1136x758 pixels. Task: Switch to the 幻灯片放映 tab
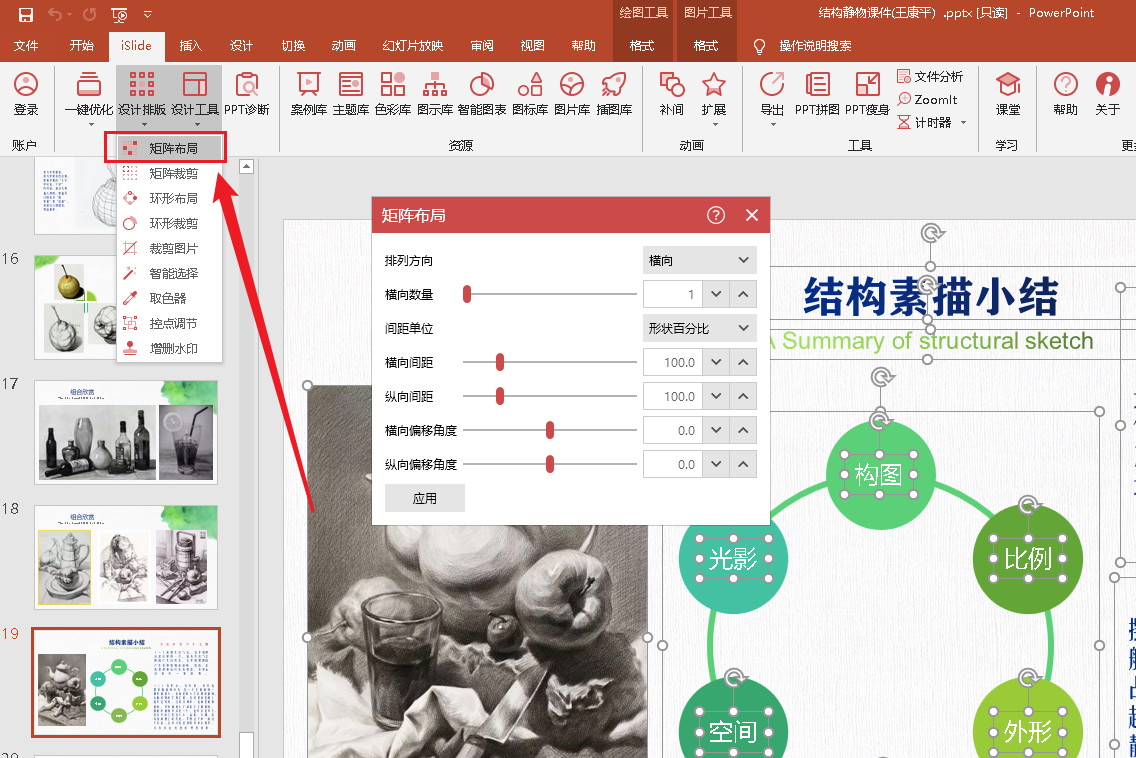pos(412,46)
